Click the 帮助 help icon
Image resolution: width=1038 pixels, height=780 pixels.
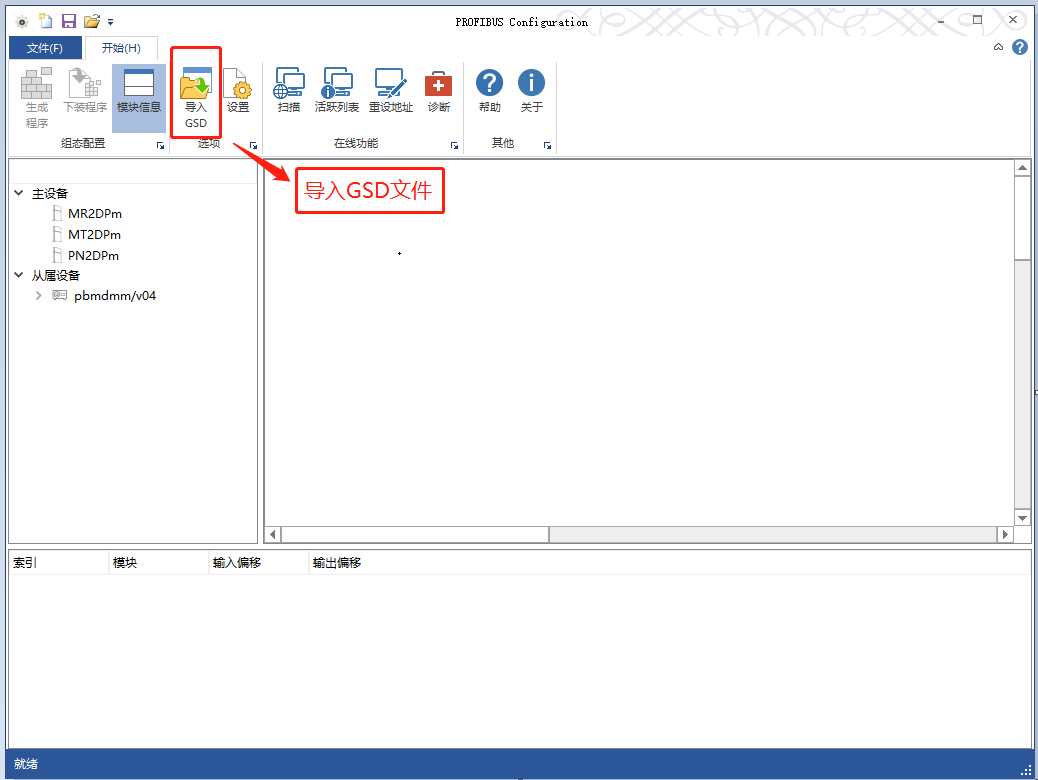tap(489, 93)
